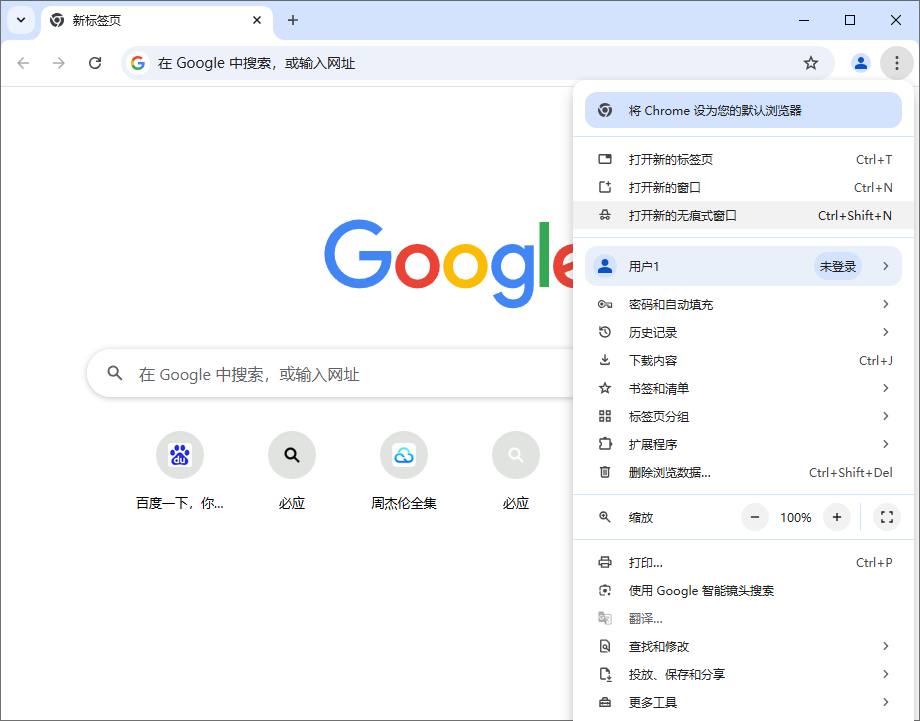
Task: Click the bookmarks star icon in the menu
Action: tap(605, 388)
